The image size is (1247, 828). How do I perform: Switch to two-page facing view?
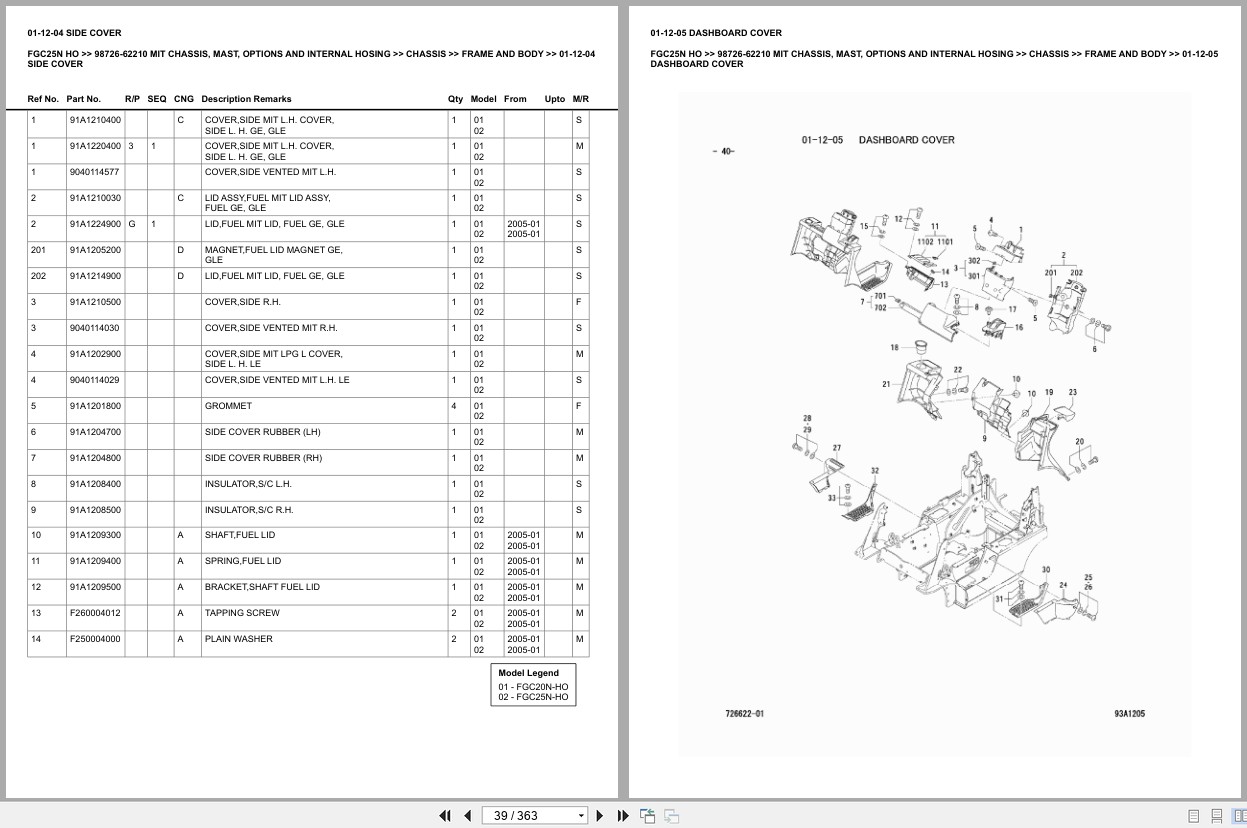click(x=1238, y=816)
